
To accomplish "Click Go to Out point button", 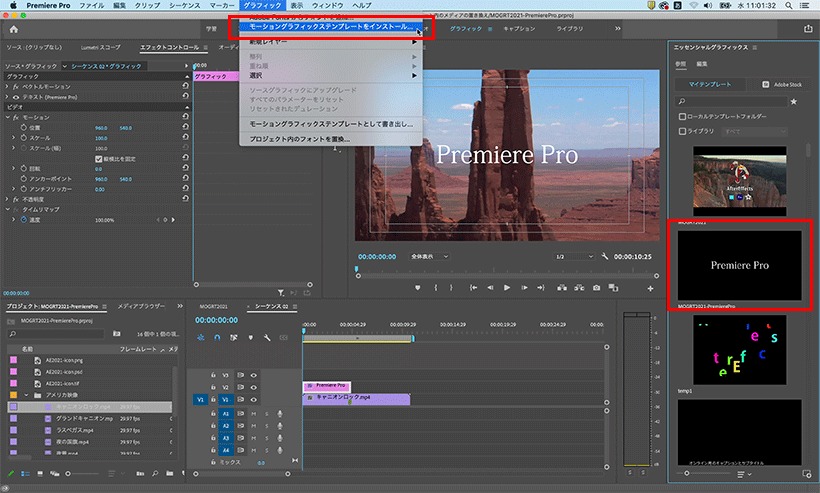I will click(541, 288).
